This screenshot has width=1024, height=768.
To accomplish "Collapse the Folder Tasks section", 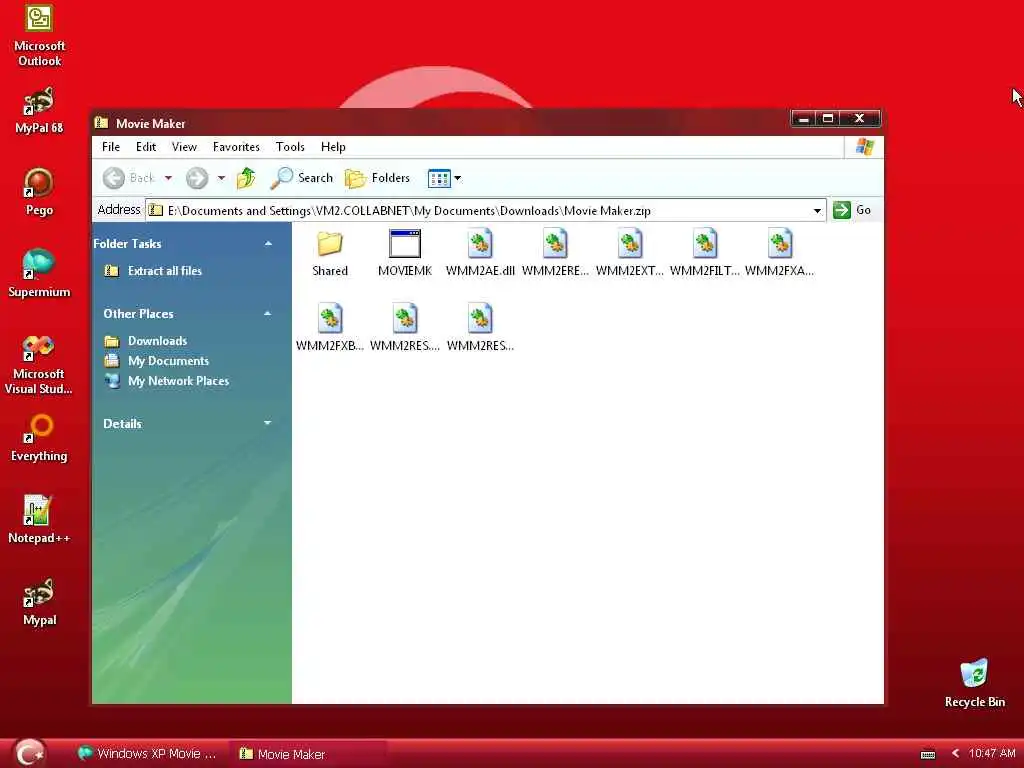I will tap(268, 244).
